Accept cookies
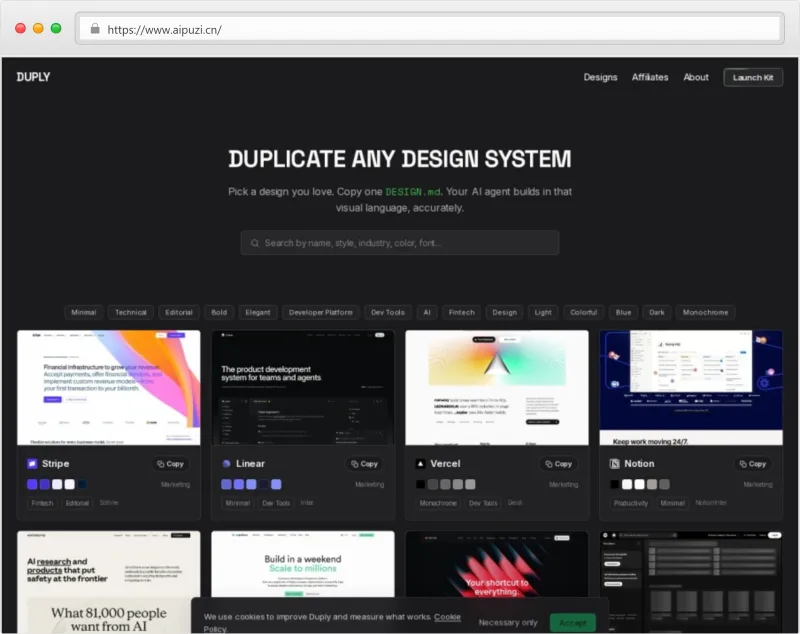This screenshot has height=634, width=800. (x=572, y=623)
